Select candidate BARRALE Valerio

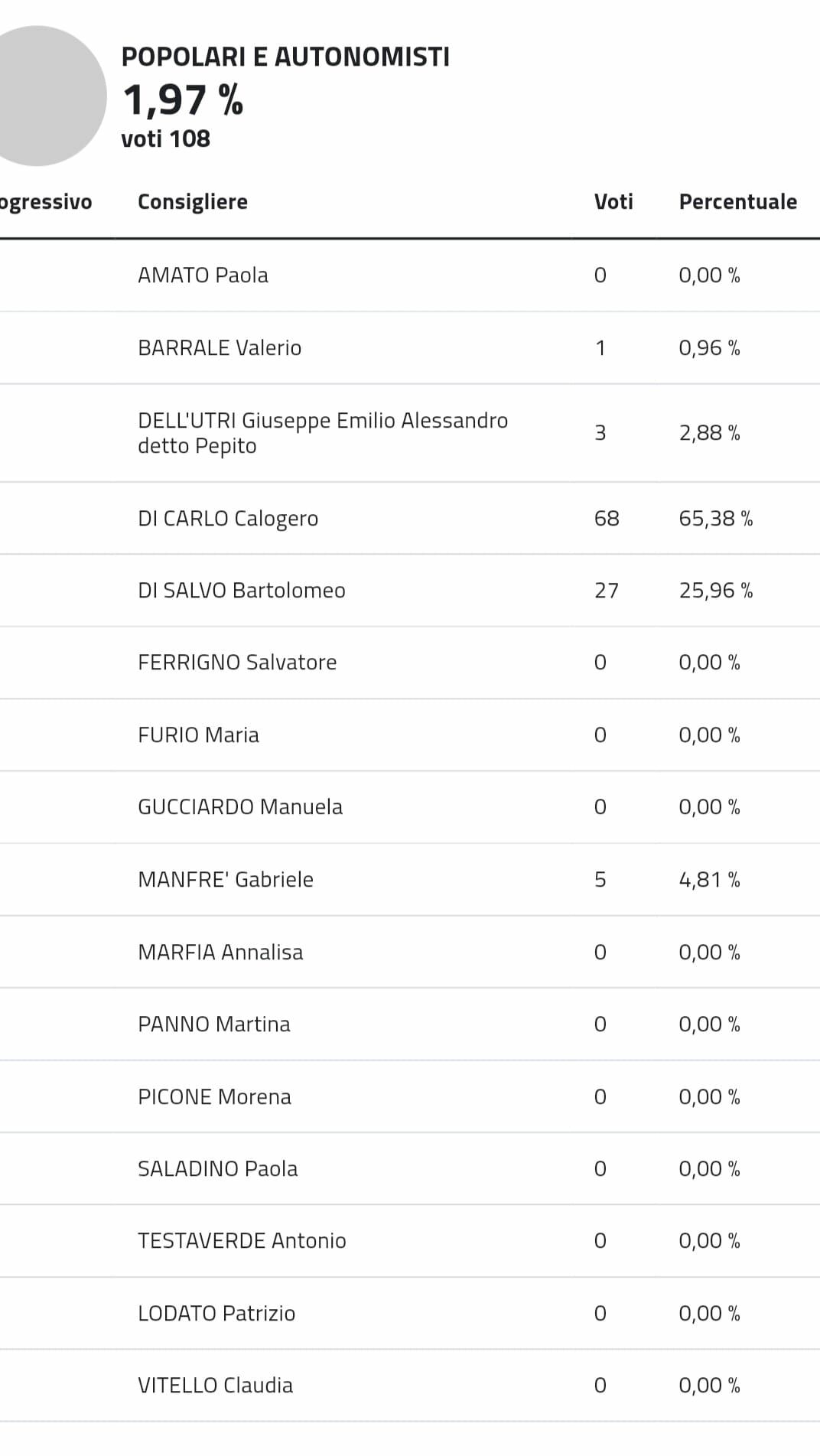pos(220,348)
